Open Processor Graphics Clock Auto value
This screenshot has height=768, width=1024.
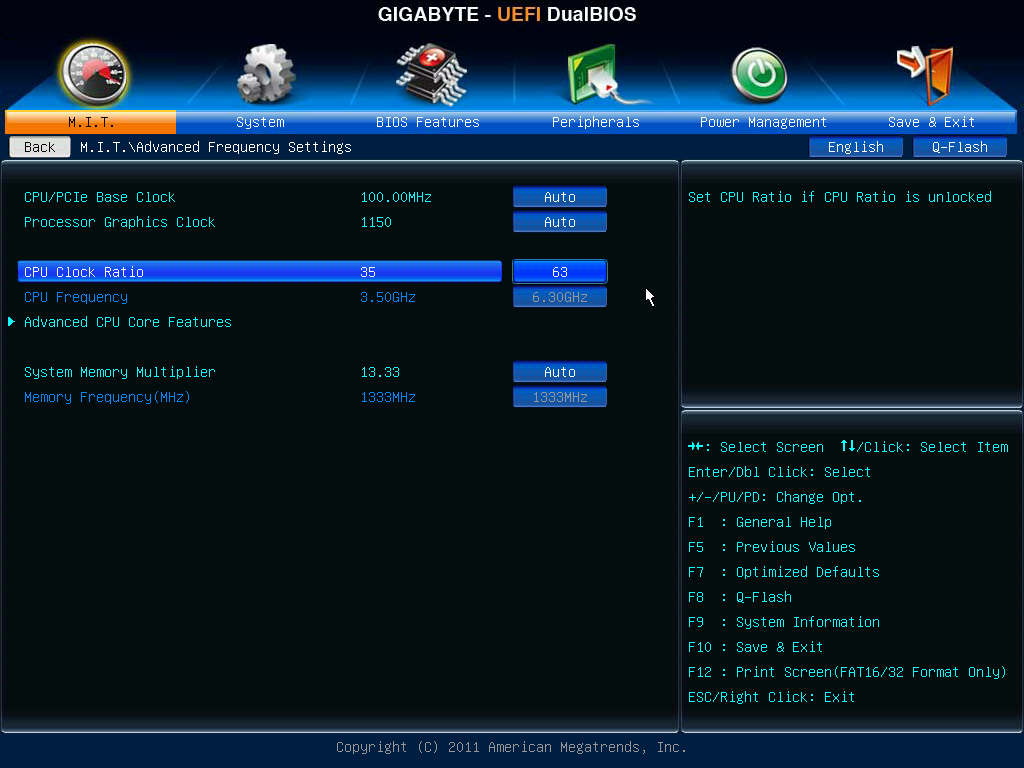pyautogui.click(x=559, y=222)
